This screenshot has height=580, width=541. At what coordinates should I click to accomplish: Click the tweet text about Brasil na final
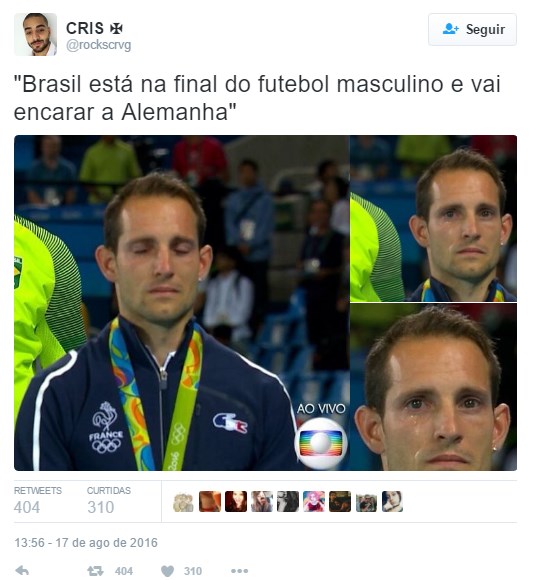click(257, 98)
